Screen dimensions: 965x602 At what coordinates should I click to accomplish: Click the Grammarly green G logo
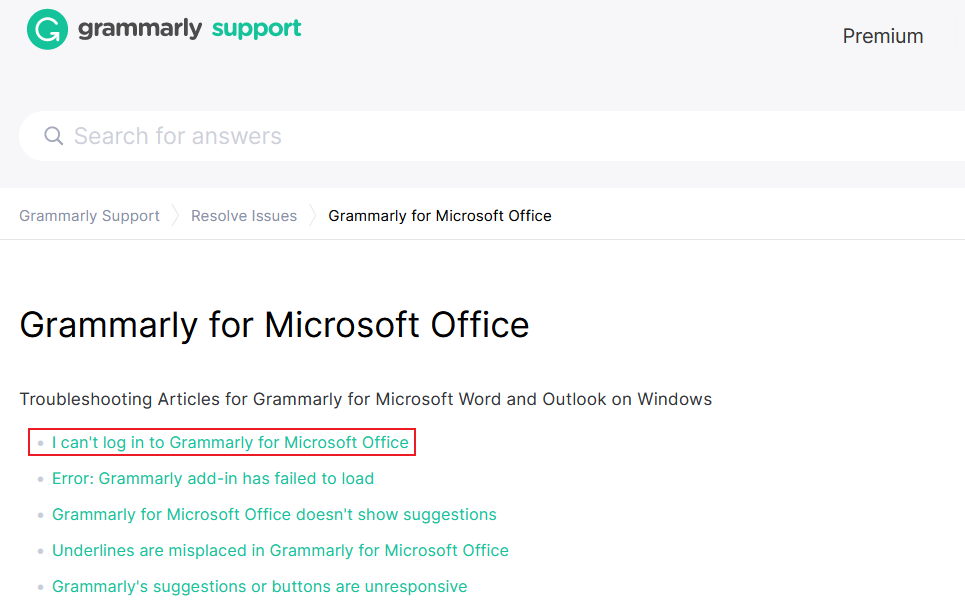(47, 30)
